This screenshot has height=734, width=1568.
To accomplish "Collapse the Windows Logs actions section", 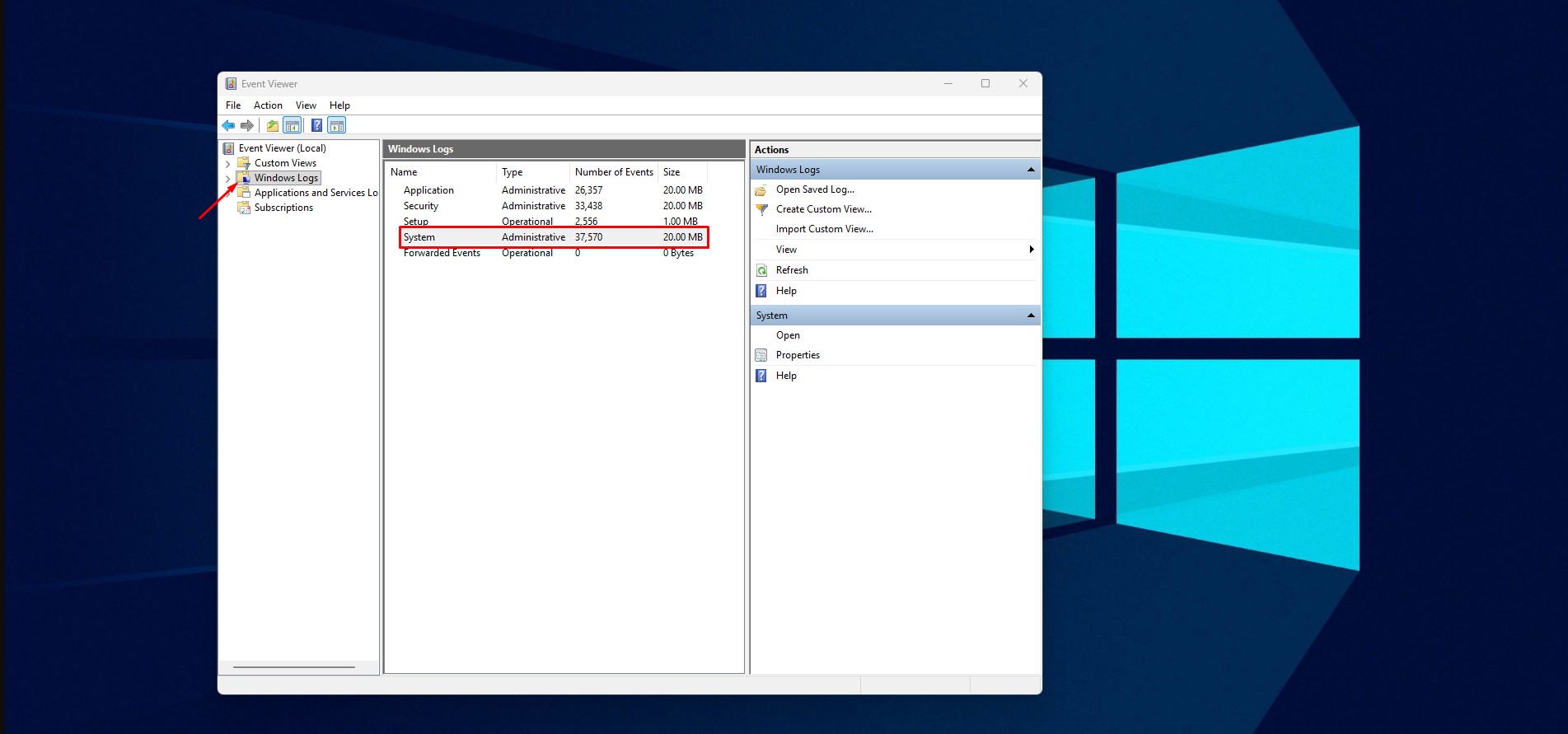I will [x=1030, y=170].
